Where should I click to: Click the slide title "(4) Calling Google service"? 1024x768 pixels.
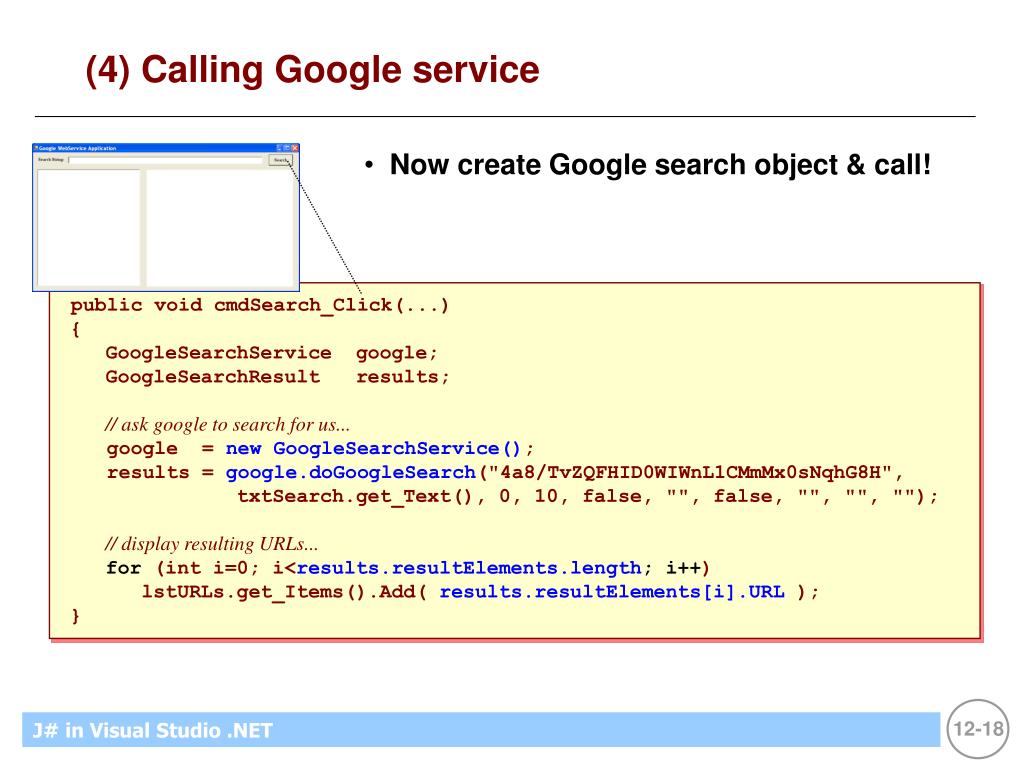tap(312, 70)
